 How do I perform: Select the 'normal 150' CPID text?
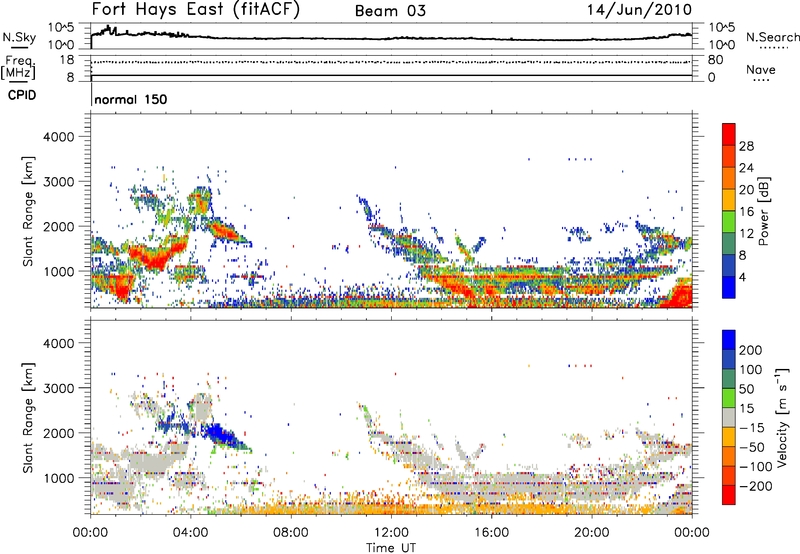(x=131, y=99)
